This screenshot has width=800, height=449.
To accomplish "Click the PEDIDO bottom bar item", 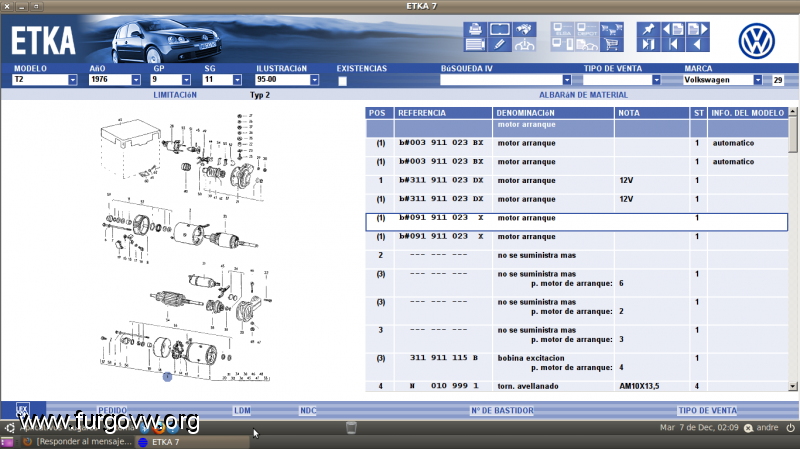I will click(x=112, y=410).
